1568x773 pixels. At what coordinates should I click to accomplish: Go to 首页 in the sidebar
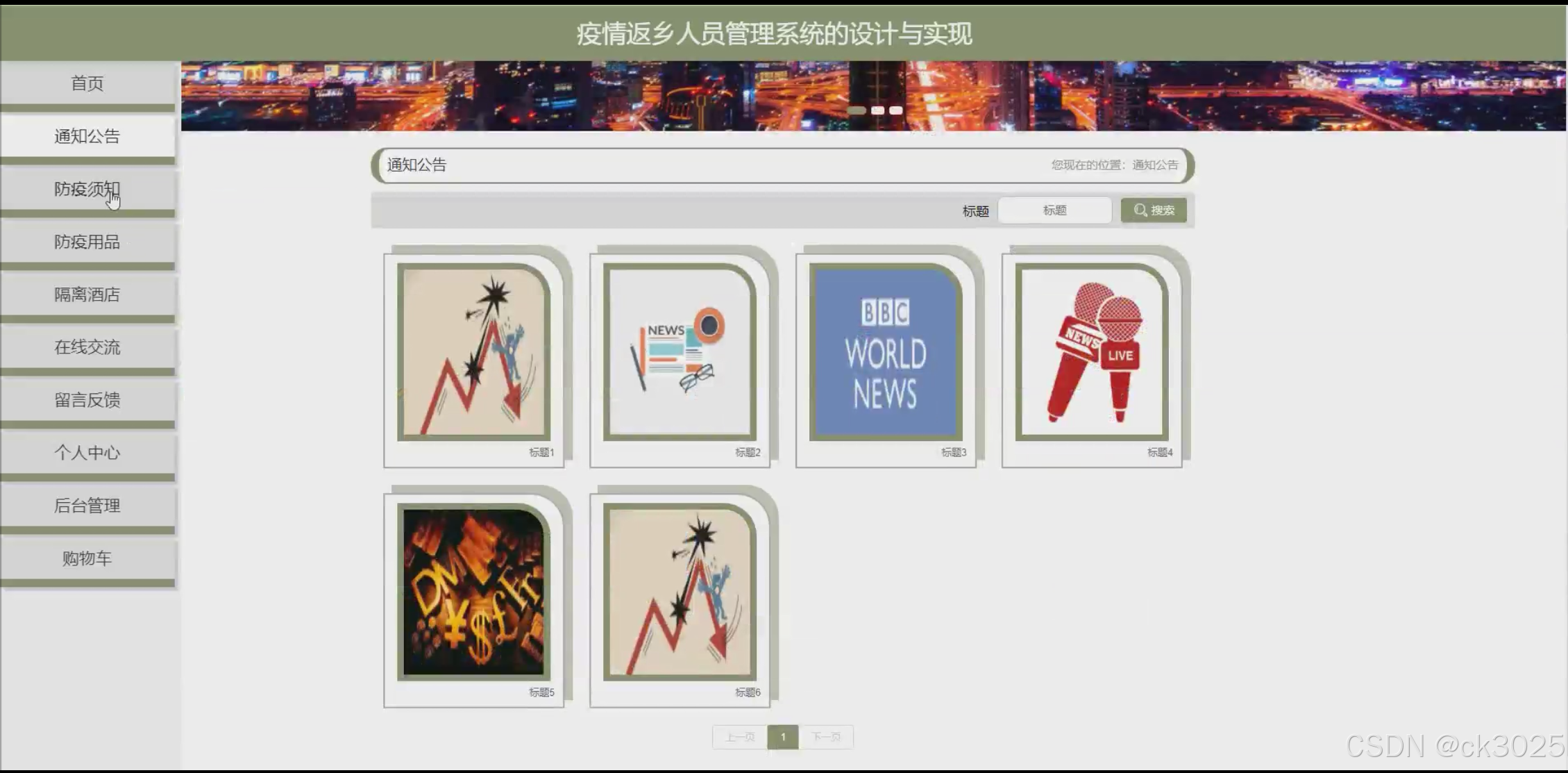pyautogui.click(x=87, y=83)
